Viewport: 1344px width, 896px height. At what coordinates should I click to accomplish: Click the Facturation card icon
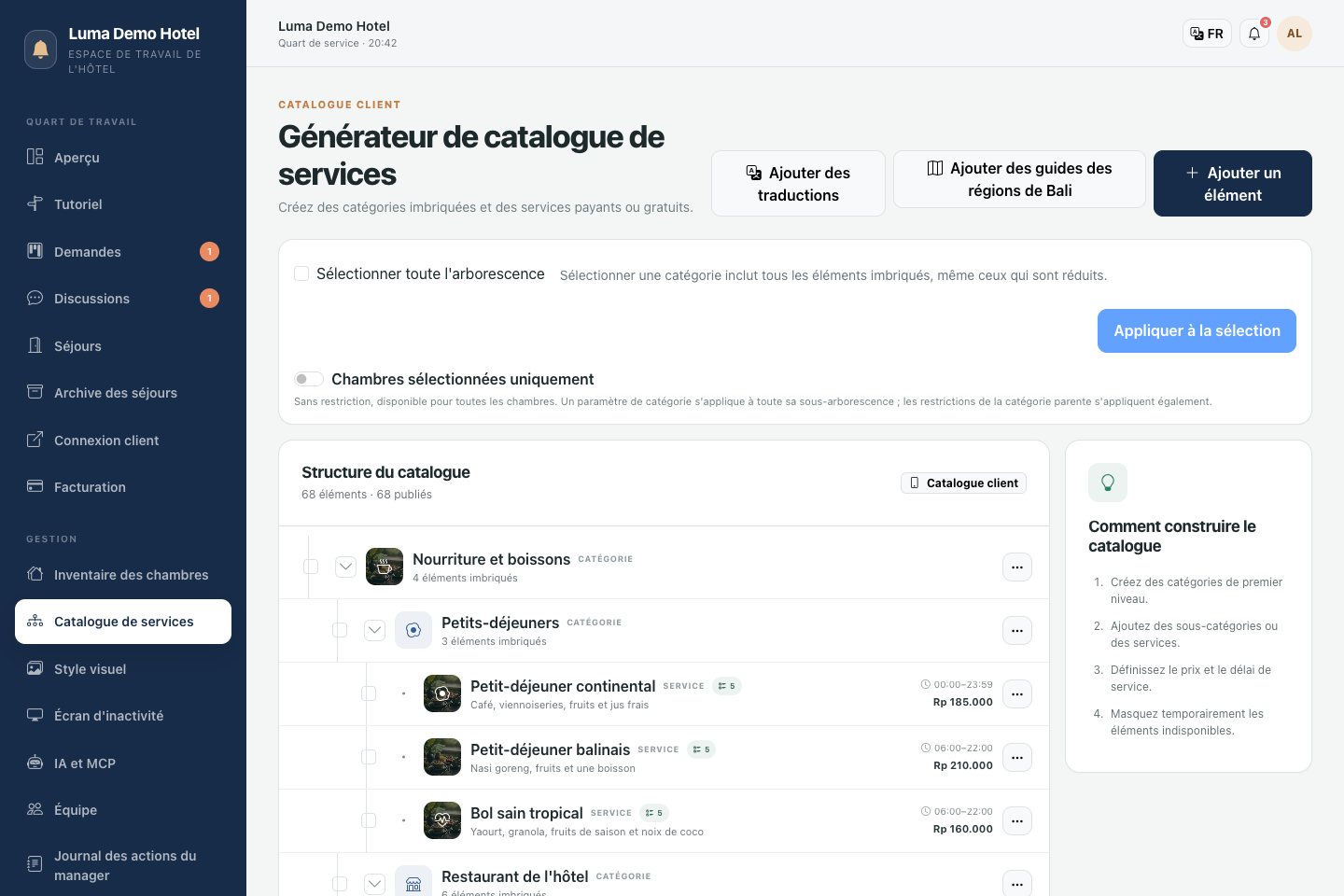coord(35,486)
